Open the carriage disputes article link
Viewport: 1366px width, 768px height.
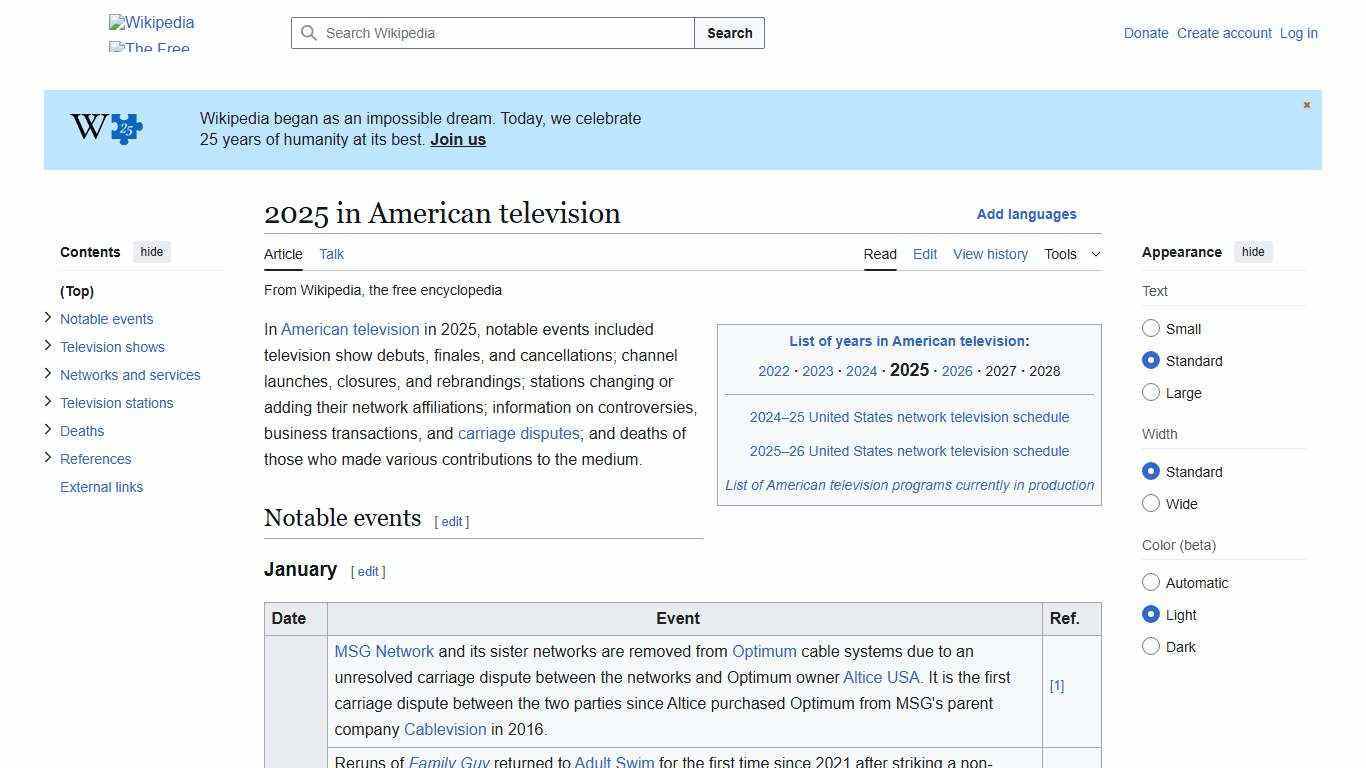(x=519, y=433)
